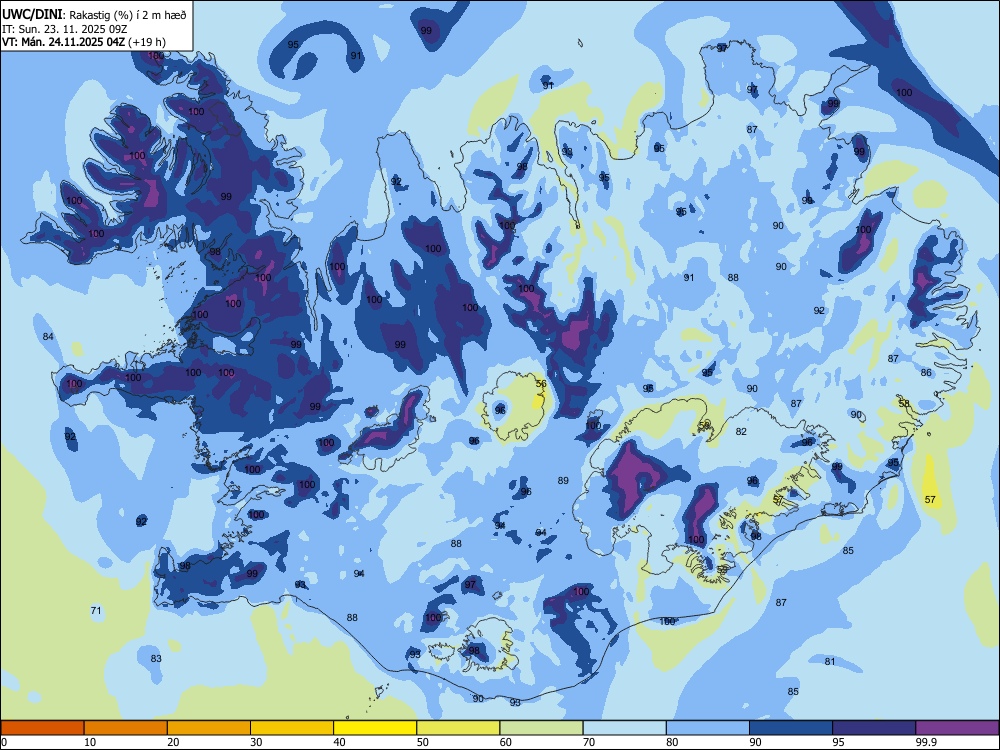Click the legend scale label '60'
The image size is (1000, 750).
[x=506, y=742]
